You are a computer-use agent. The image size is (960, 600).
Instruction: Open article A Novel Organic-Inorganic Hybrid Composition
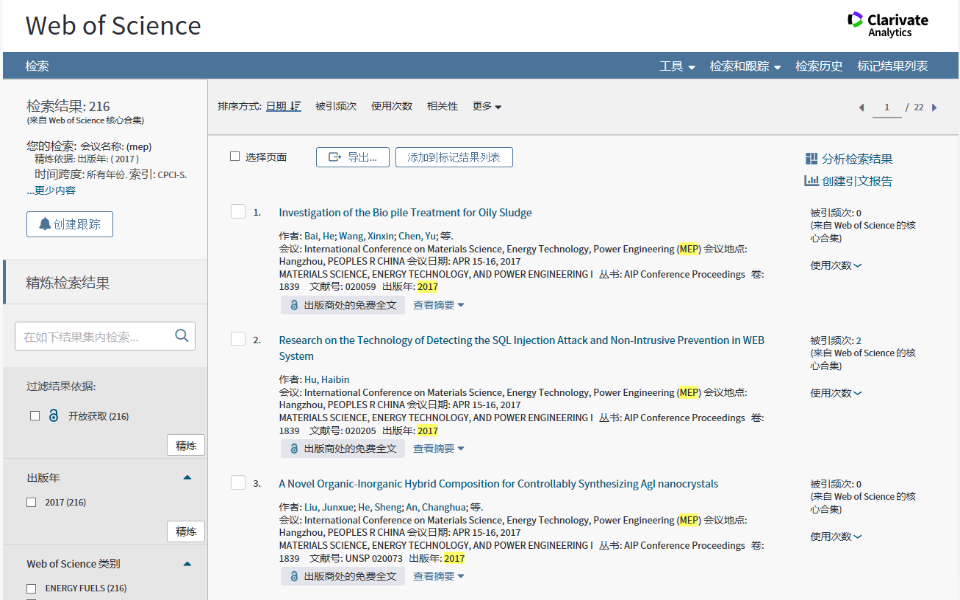tap(498, 484)
